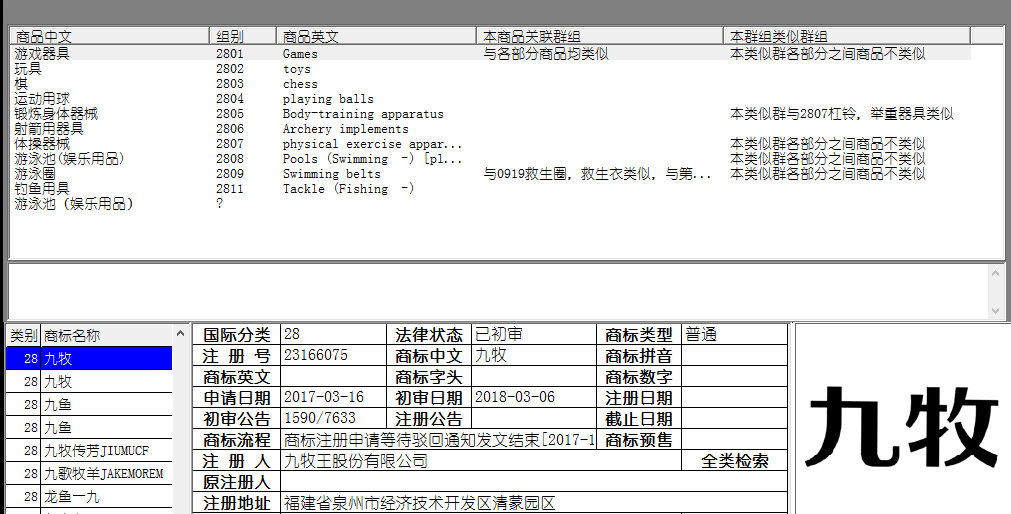
Task: Click the 商标预售 label cell
Action: [639, 440]
